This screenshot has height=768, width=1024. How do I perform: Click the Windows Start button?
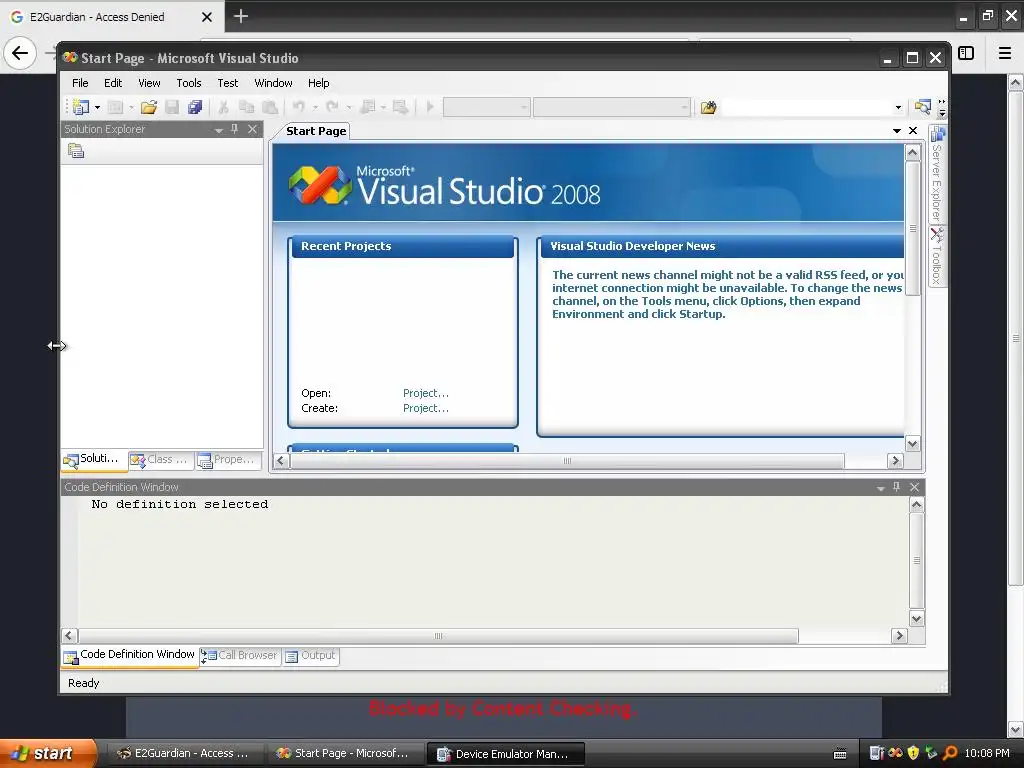pyautogui.click(x=48, y=754)
